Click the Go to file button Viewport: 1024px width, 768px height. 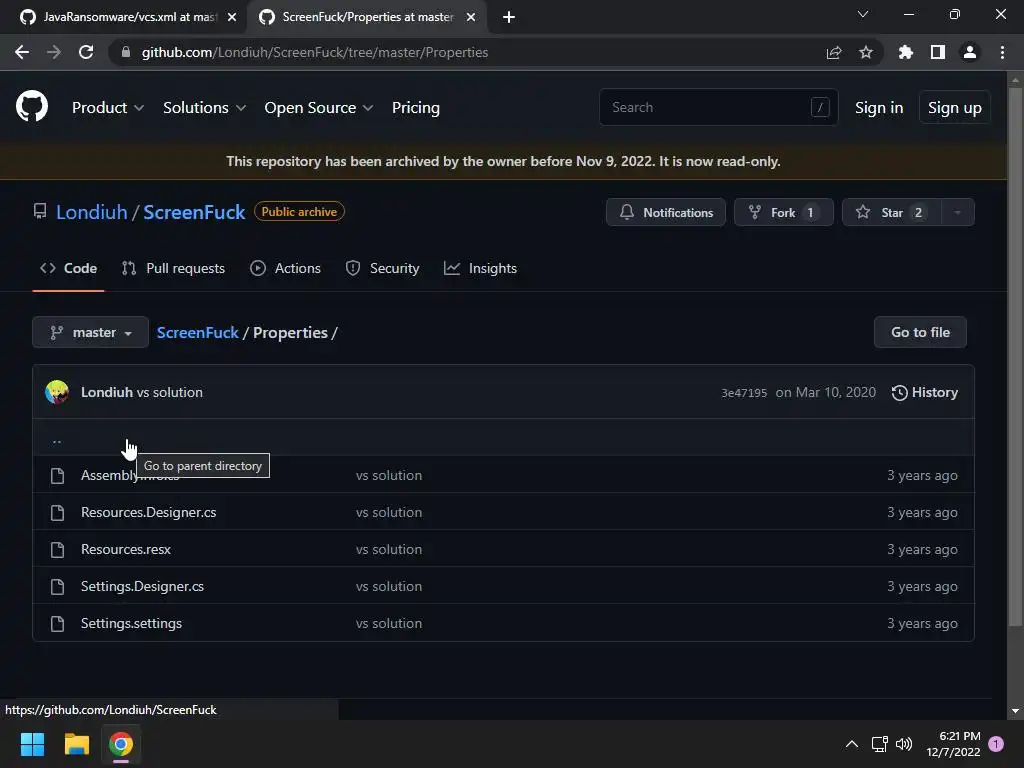(x=920, y=332)
